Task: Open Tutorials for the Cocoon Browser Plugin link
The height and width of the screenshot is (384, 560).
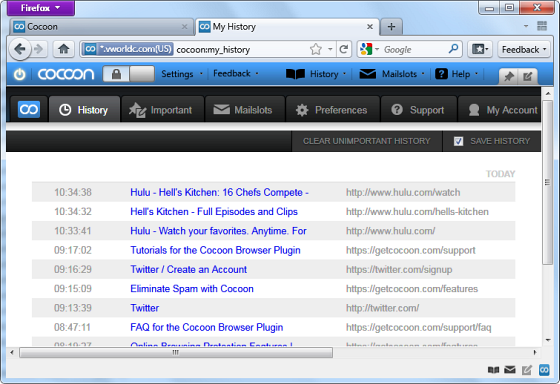Action: pyautogui.click(x=215, y=250)
